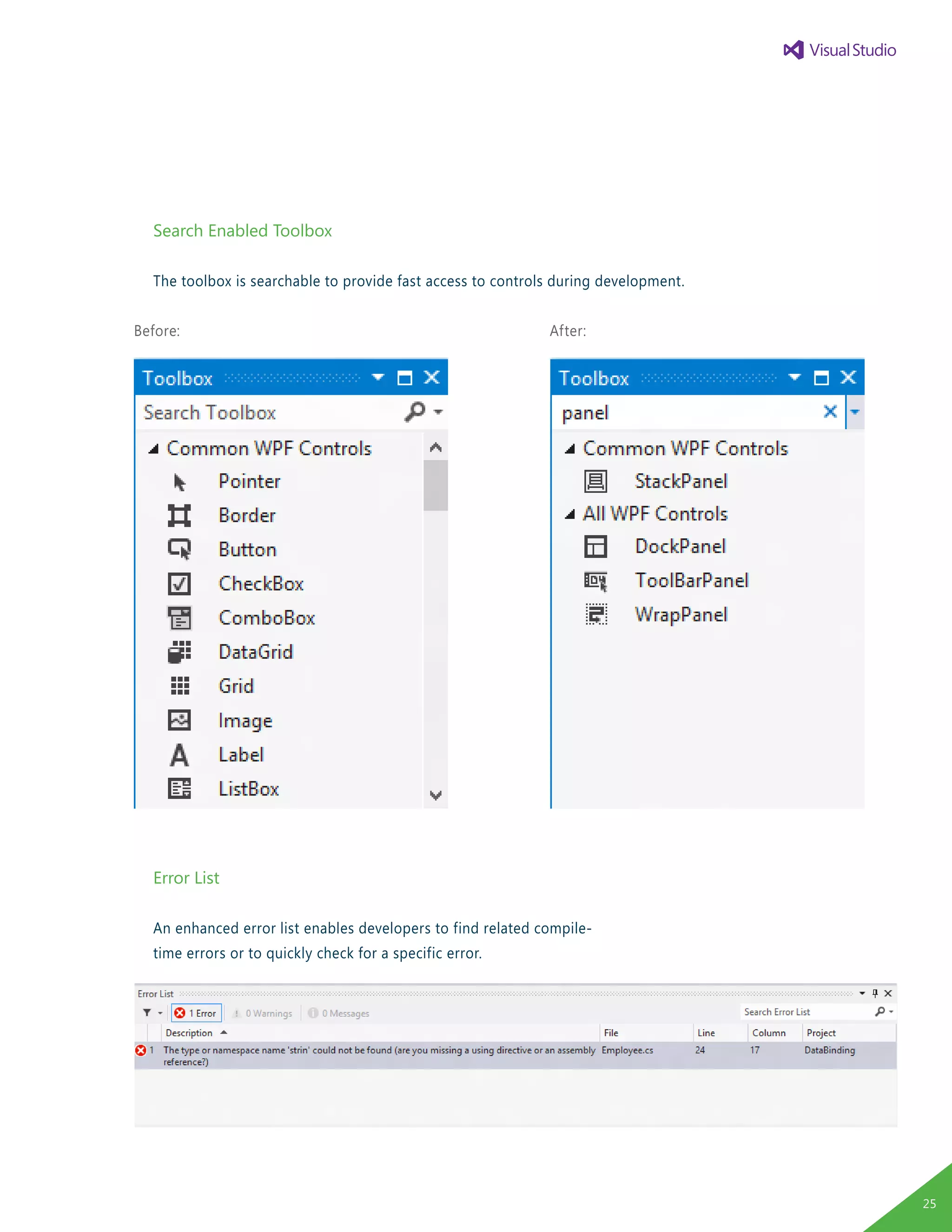The image size is (952, 1232).
Task: Maximize the After Toolbox panel
Action: click(821, 378)
